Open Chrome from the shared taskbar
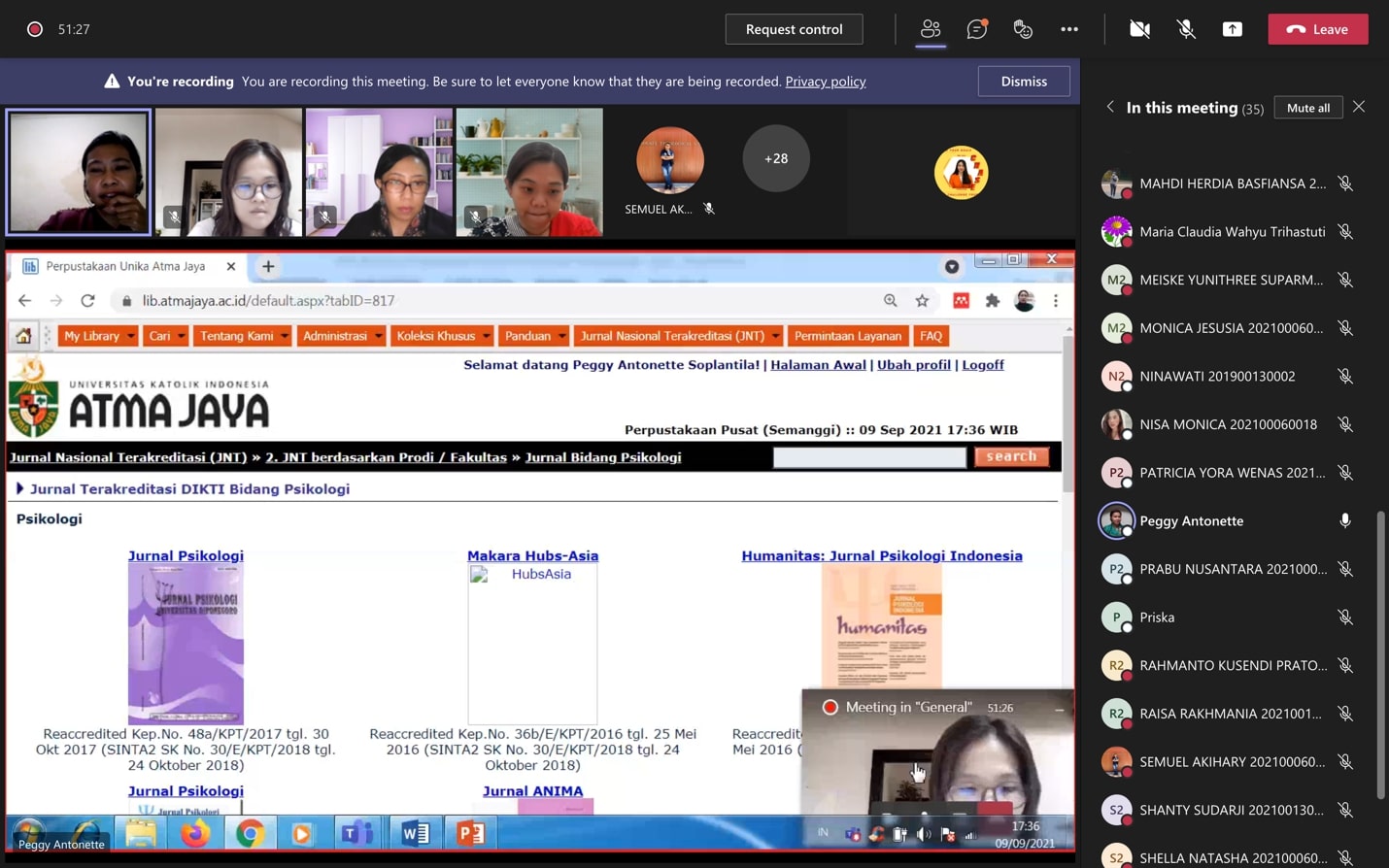Screen dimensions: 1389x868 [250, 834]
